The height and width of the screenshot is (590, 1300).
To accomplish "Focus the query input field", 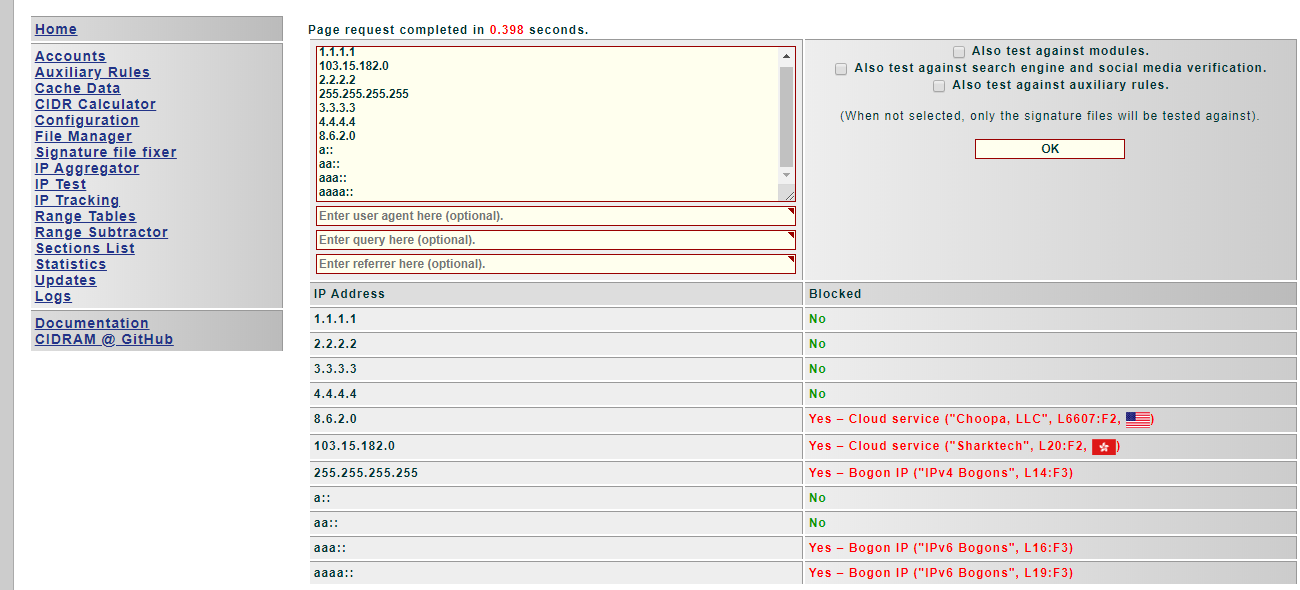I will click(556, 240).
